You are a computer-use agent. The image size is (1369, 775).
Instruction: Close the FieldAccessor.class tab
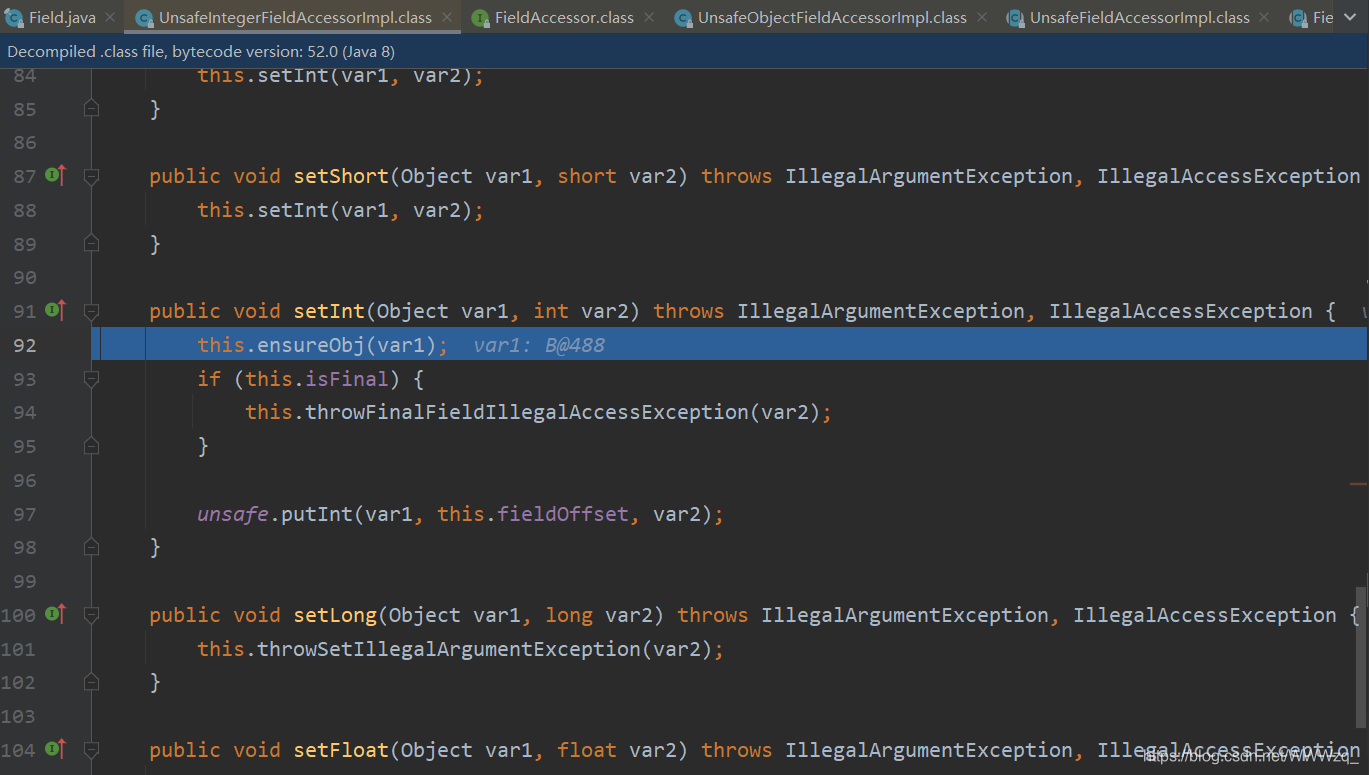[x=651, y=17]
